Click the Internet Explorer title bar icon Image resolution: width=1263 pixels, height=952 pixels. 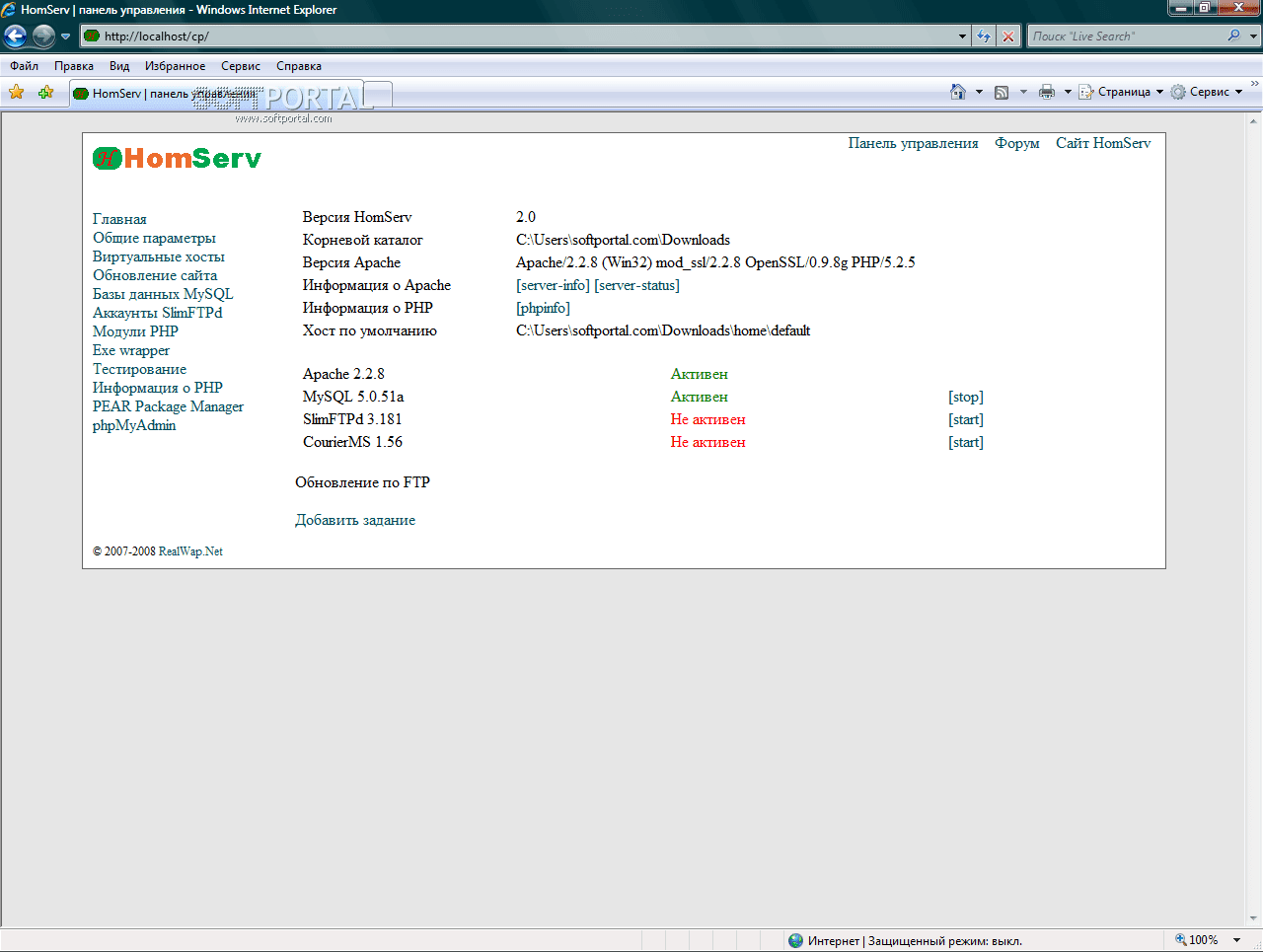coord(9,10)
